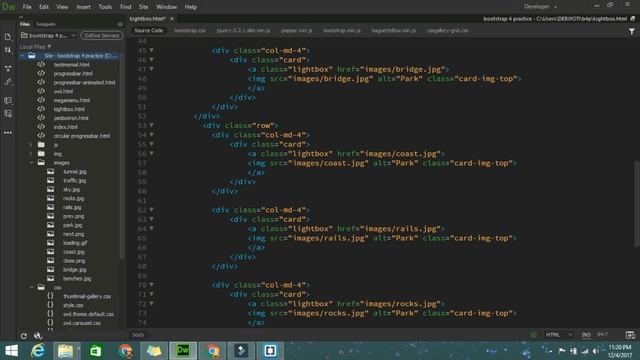Click the body tag selector in status bar
Image resolution: width=640 pixels, height=360 pixels.
(x=138, y=335)
